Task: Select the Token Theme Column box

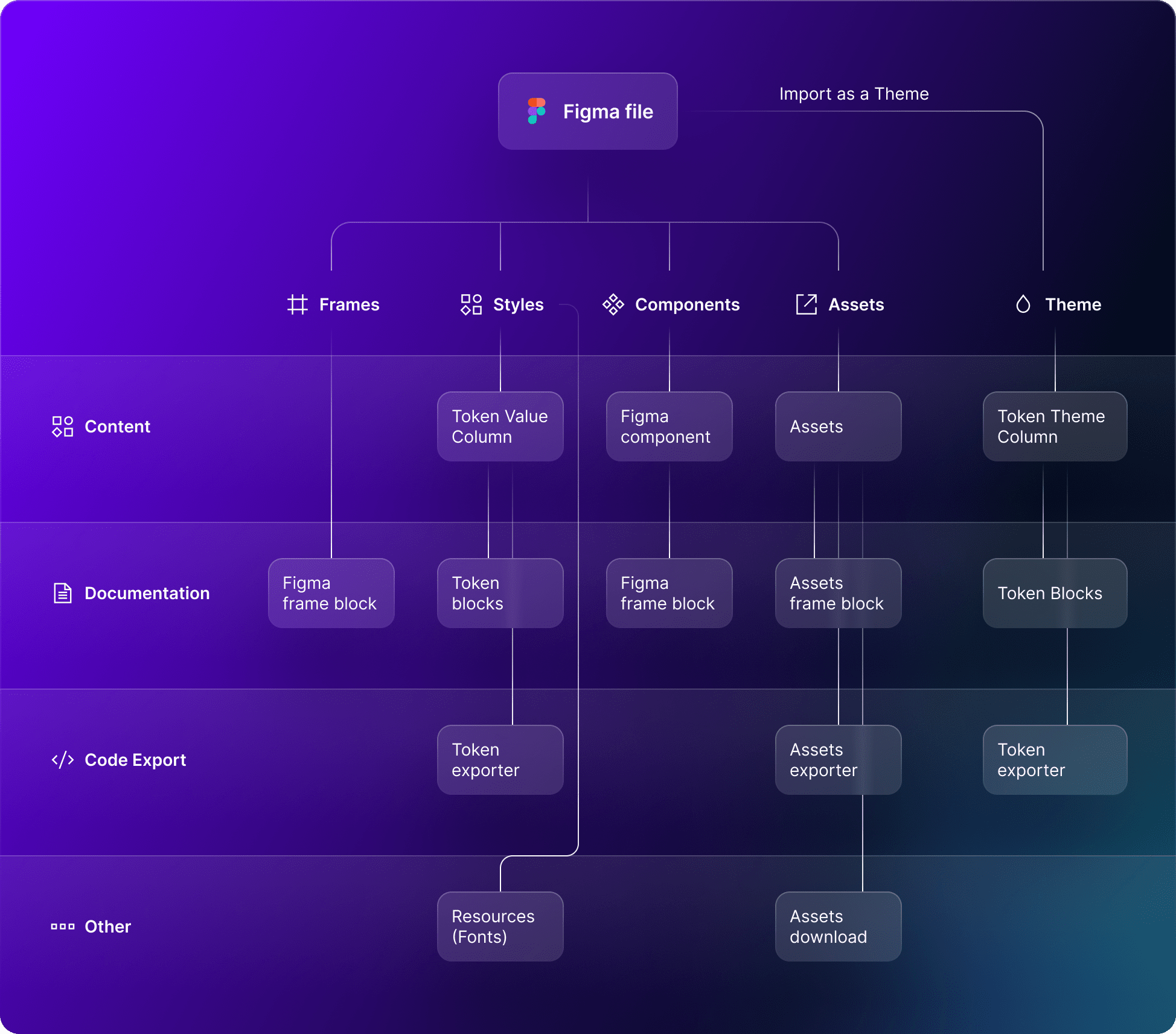Action: [1055, 426]
